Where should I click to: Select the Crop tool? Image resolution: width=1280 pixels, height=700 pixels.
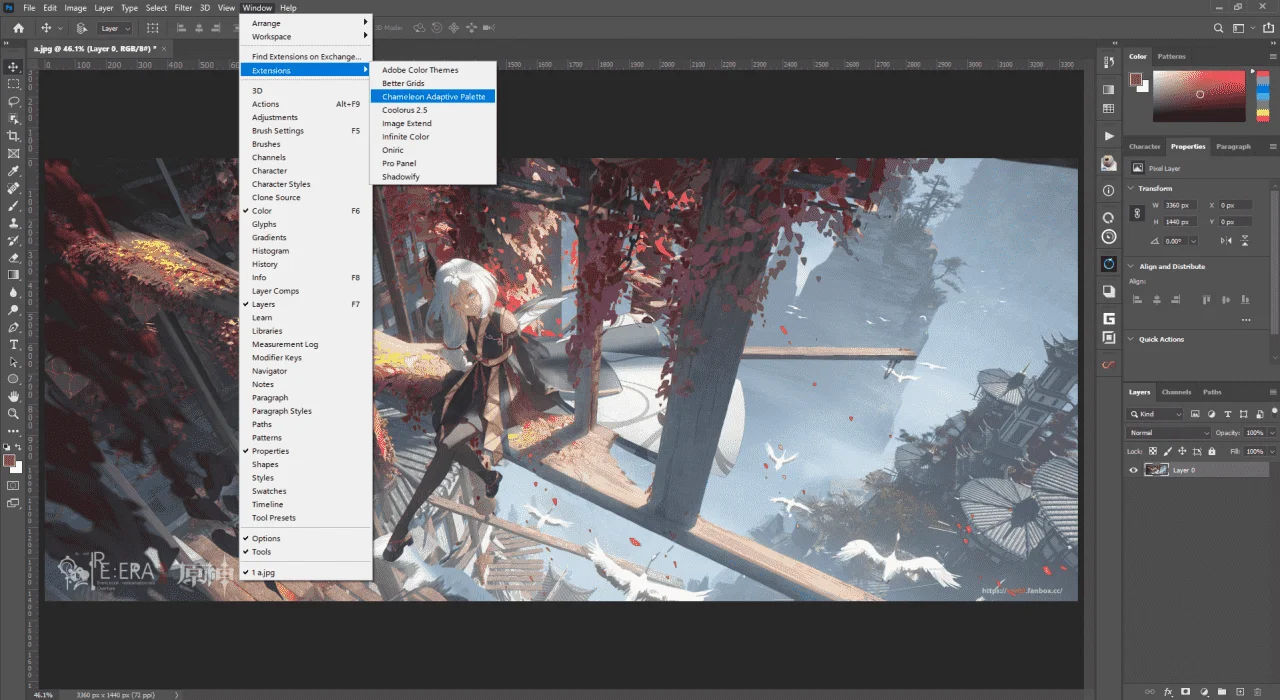(13, 136)
